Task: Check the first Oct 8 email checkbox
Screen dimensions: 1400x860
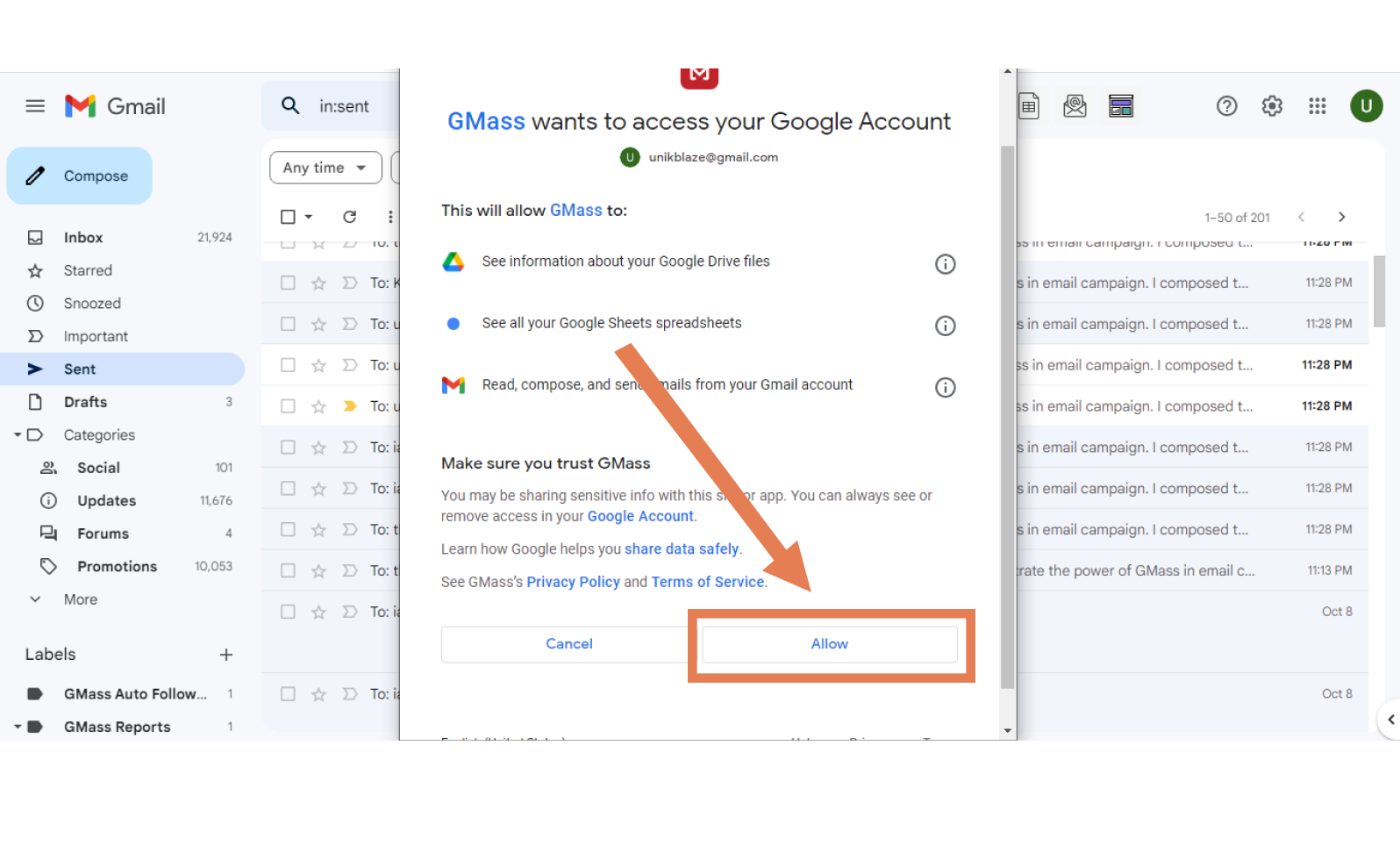Action: (288, 612)
